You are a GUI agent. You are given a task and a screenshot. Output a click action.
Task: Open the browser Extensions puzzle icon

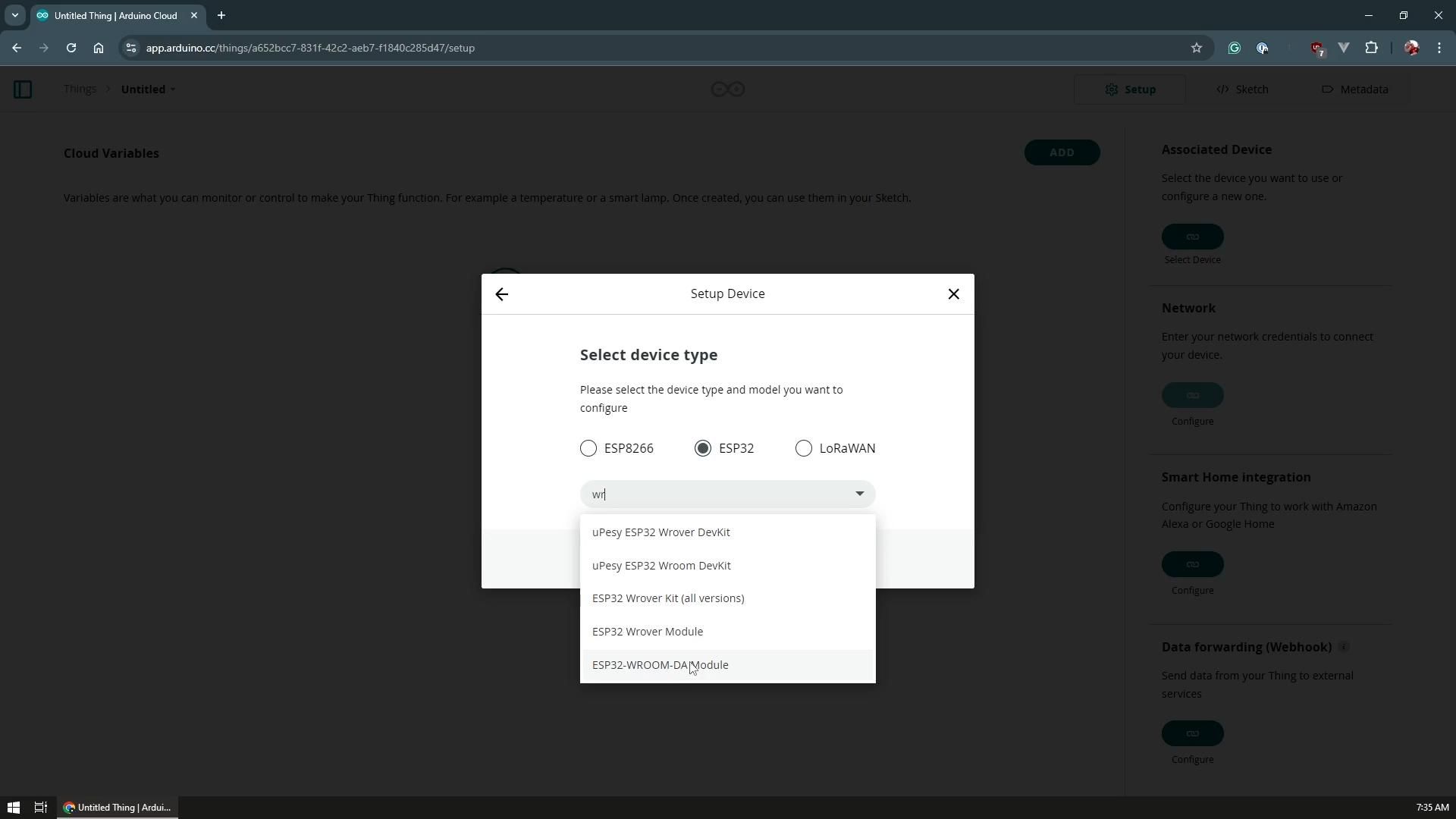pyautogui.click(x=1371, y=48)
